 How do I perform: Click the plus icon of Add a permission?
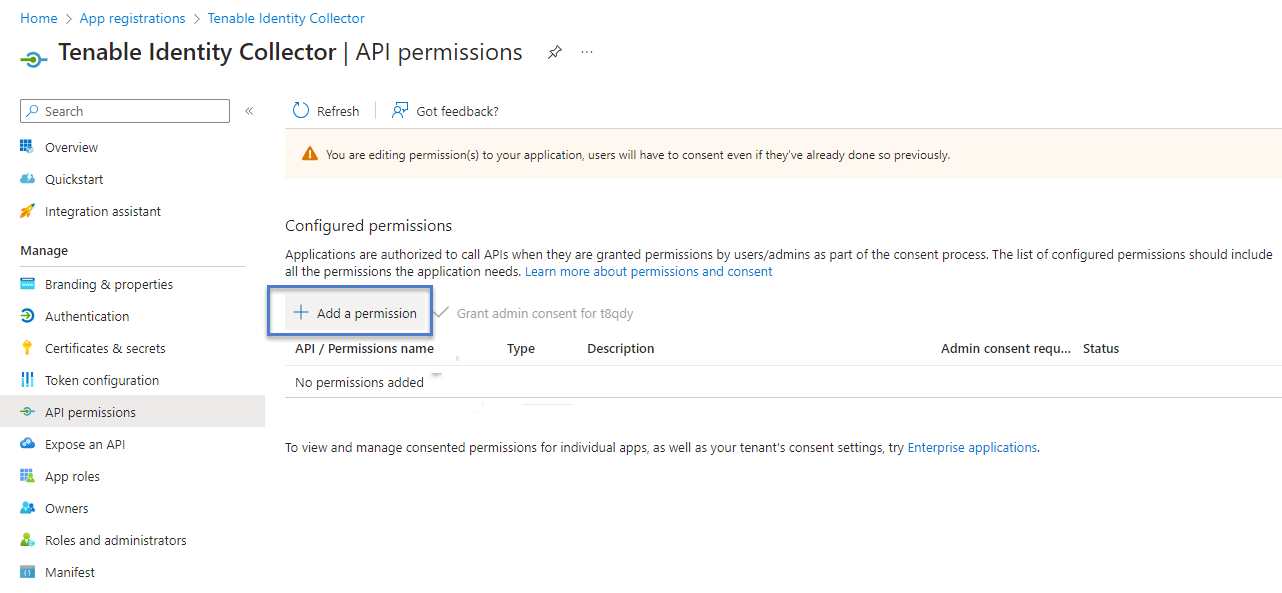[300, 313]
